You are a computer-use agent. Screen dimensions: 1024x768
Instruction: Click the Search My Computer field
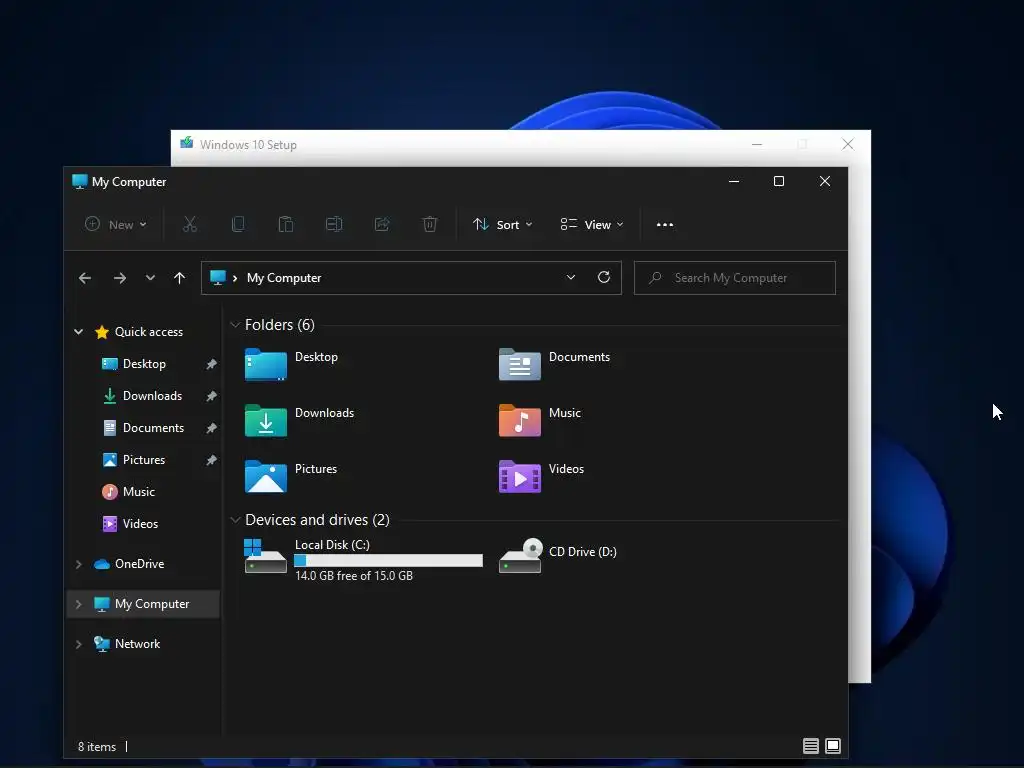pos(735,278)
